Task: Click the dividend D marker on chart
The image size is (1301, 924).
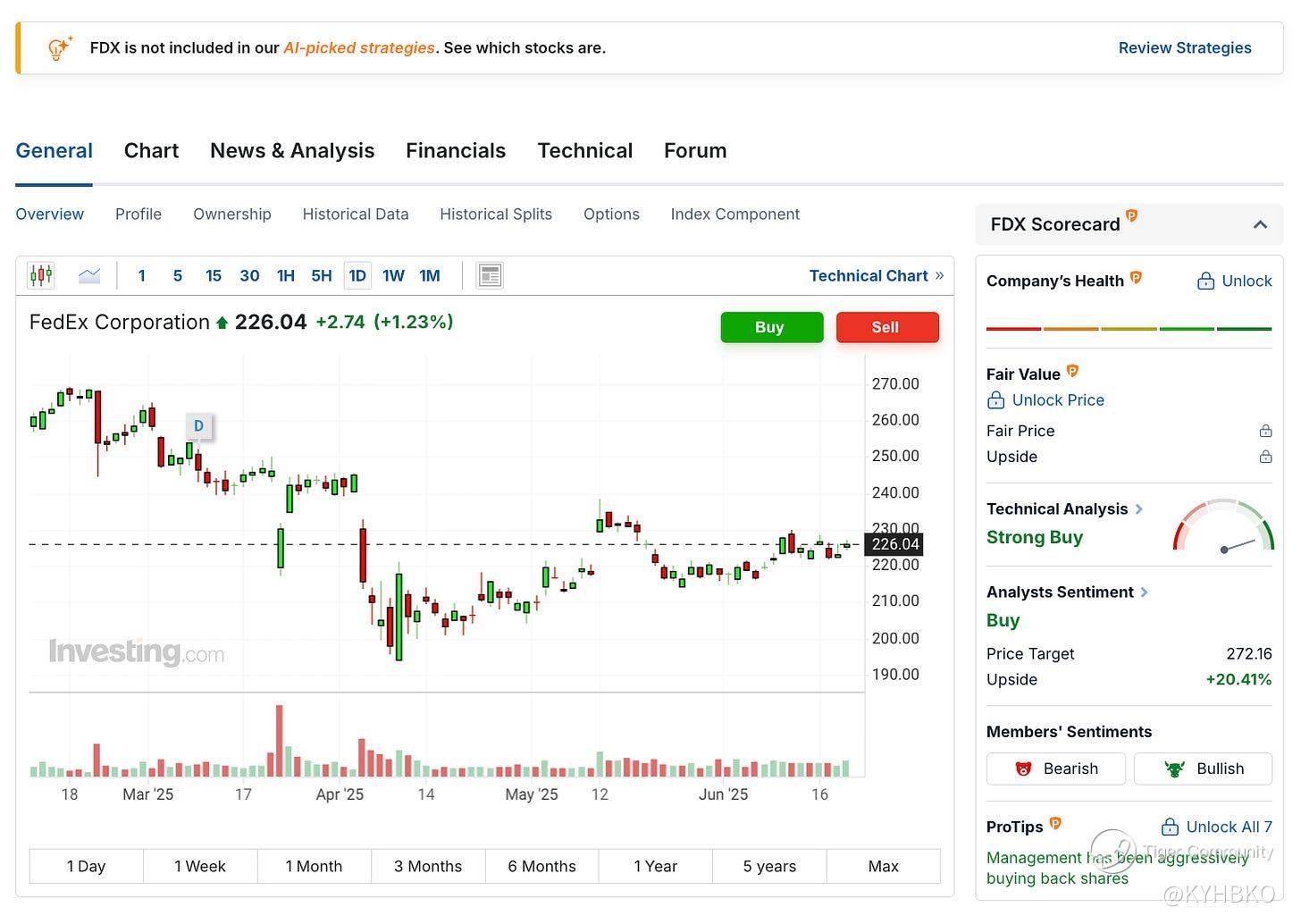Action: tap(198, 426)
